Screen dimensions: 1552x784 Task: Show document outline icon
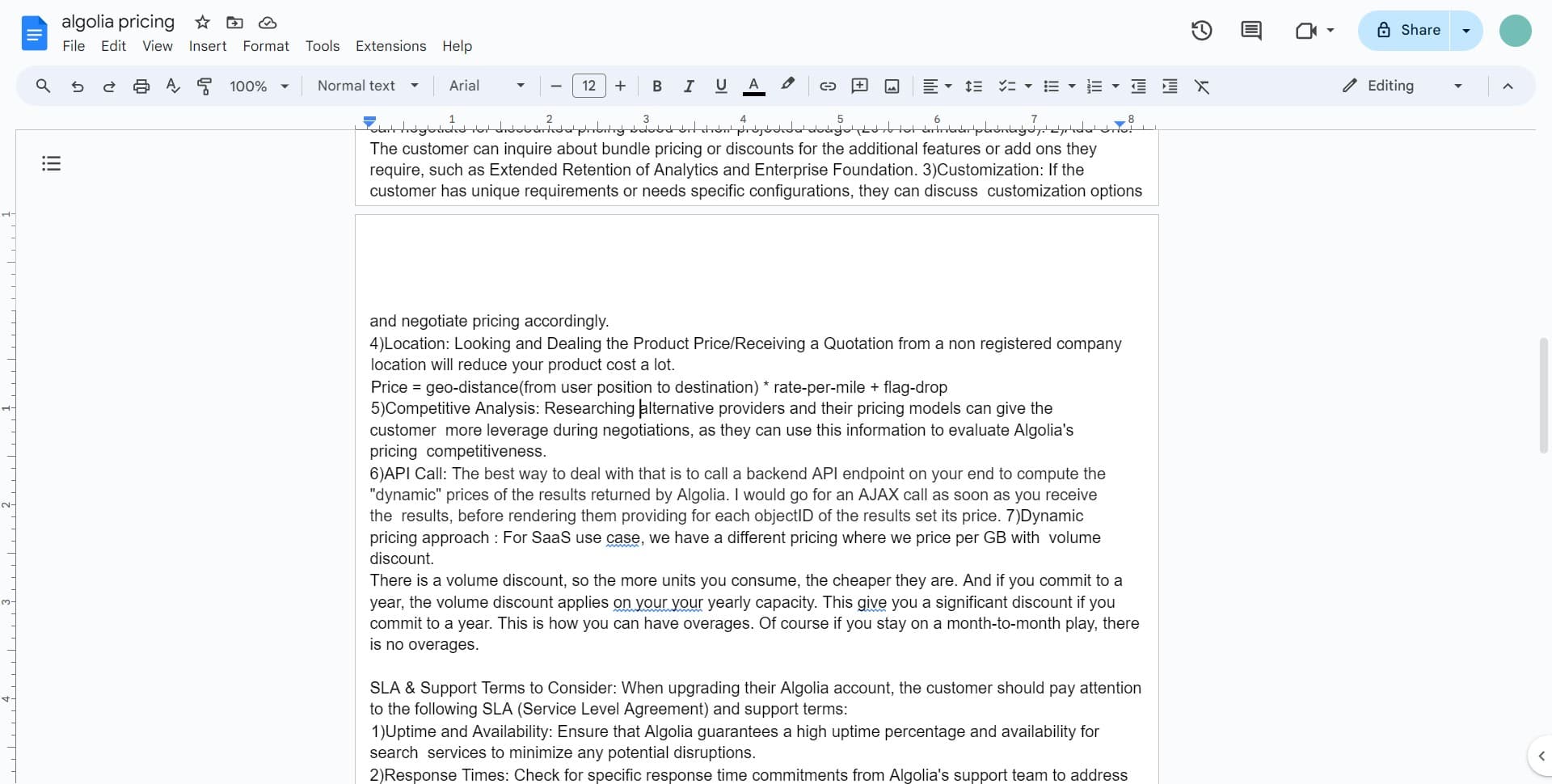click(52, 164)
